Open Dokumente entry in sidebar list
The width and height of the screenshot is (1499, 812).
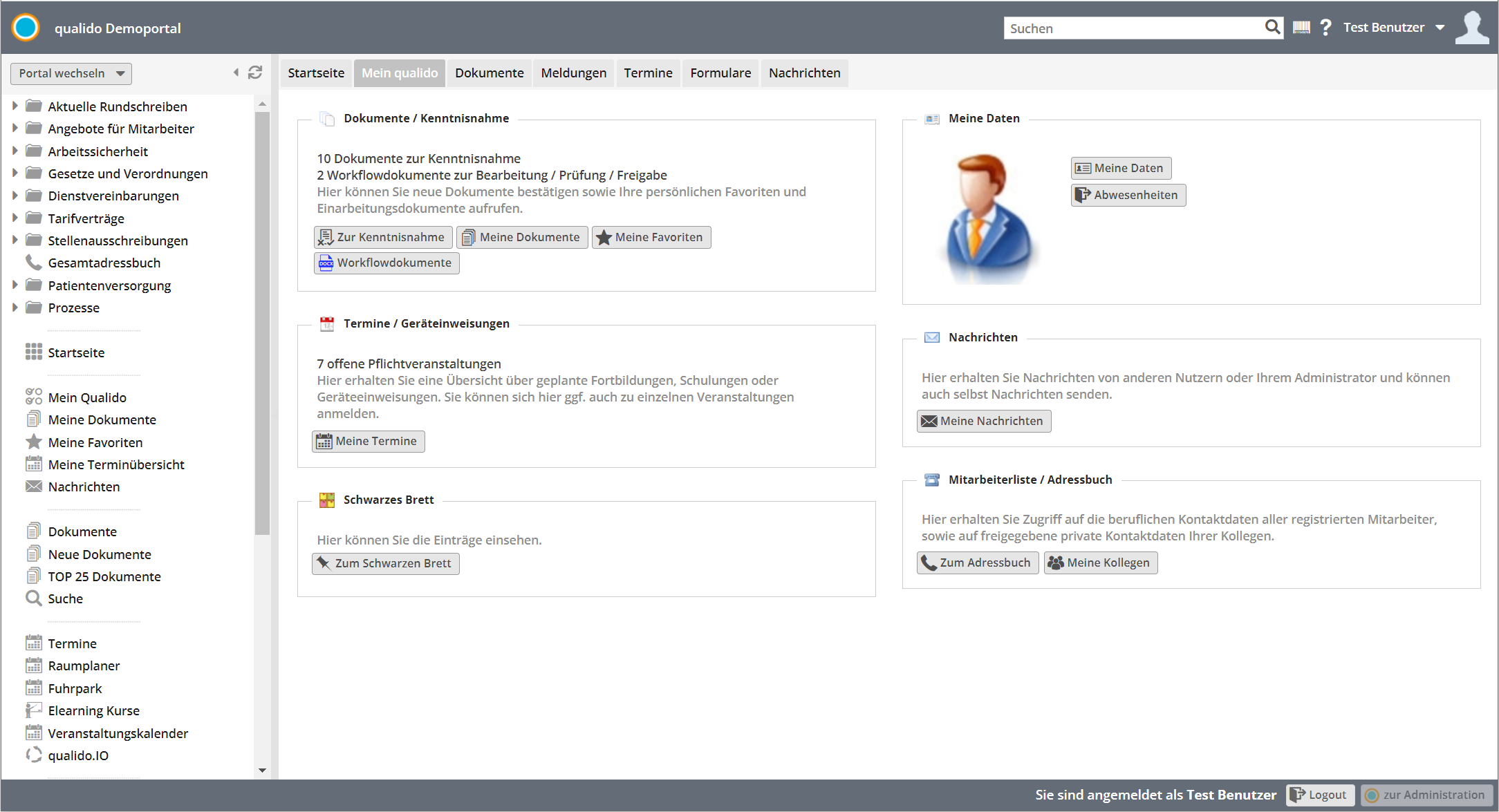(x=82, y=531)
